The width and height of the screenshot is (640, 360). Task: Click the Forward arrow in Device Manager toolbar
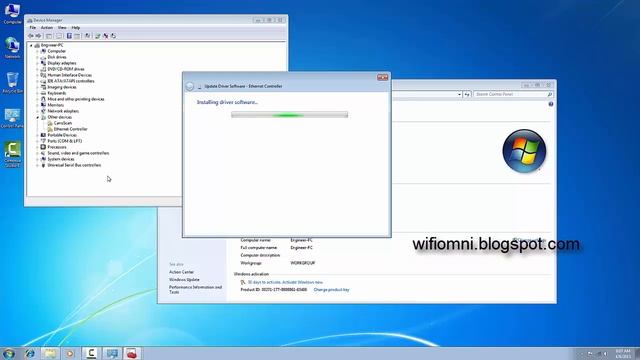point(39,36)
